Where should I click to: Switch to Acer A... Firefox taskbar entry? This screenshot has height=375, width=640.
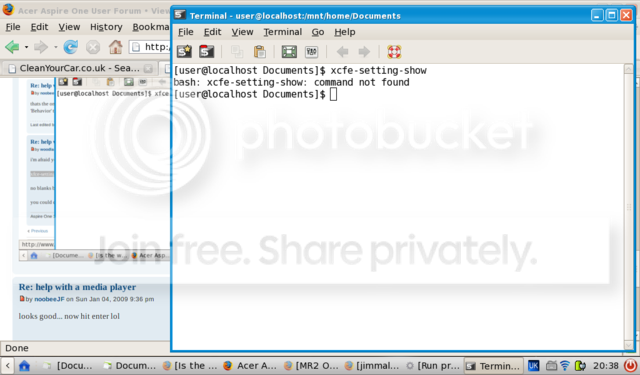pyautogui.click(x=251, y=366)
